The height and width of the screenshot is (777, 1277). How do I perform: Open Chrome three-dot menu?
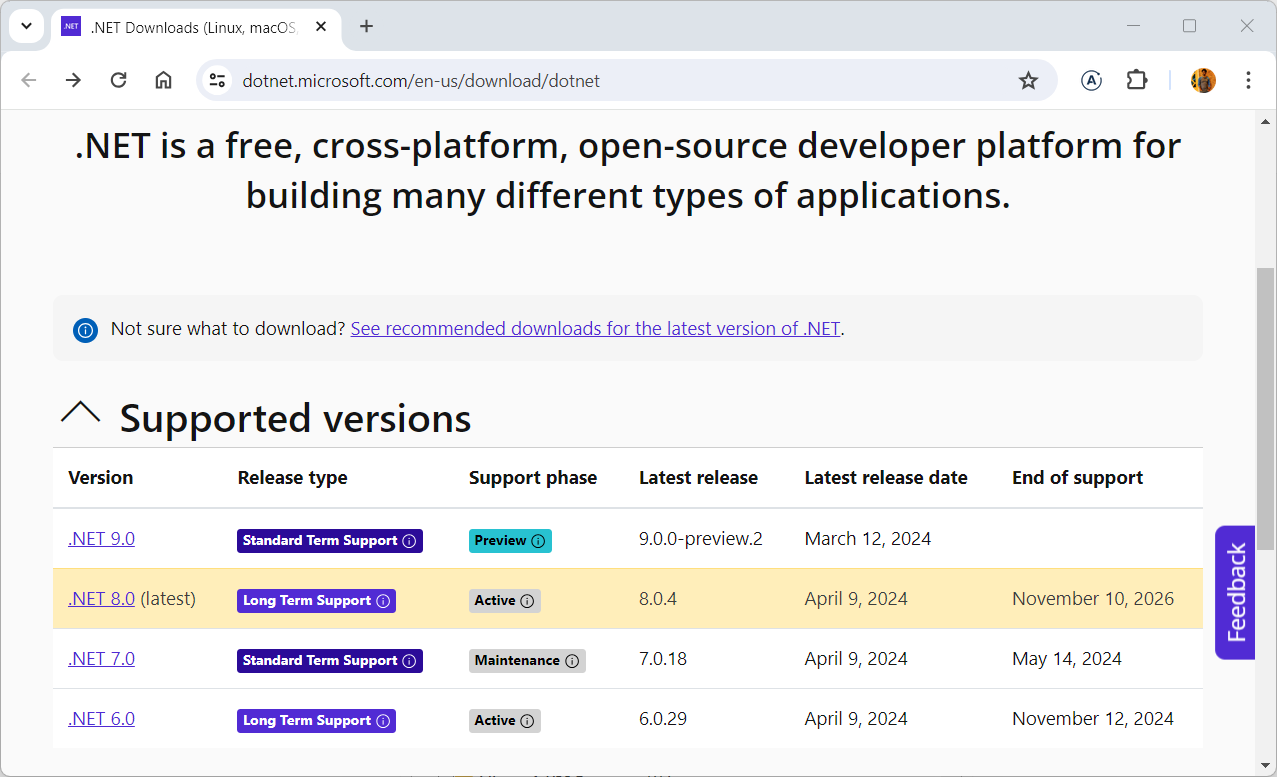point(1248,80)
